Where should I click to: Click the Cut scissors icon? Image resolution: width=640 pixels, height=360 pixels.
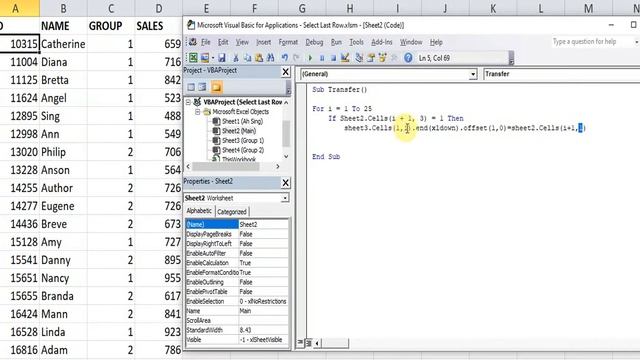tap(236, 58)
